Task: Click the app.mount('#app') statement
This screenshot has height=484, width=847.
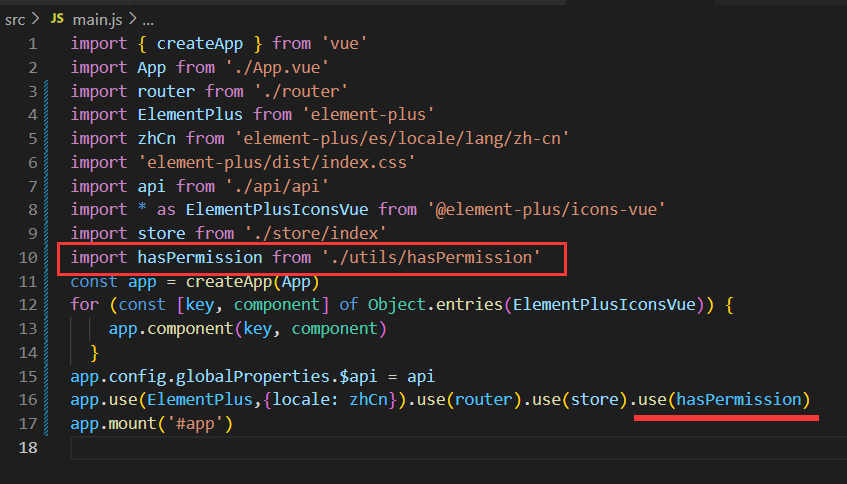Action: (150, 424)
